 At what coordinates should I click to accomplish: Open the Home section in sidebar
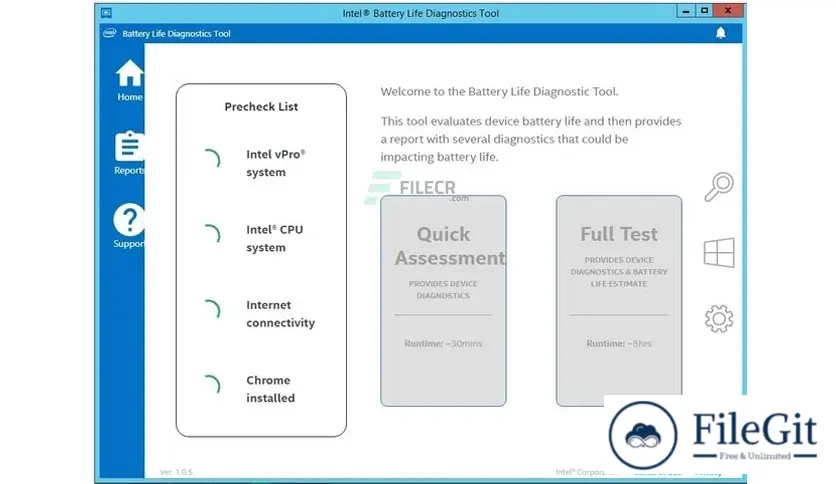click(130, 80)
